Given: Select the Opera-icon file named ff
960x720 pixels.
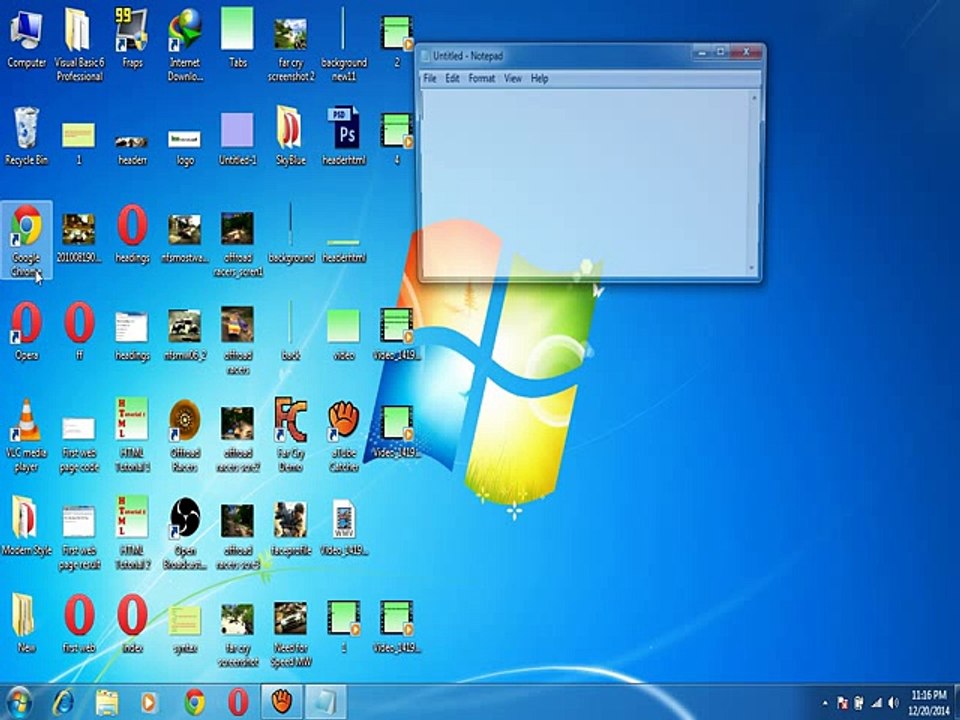Looking at the screenshot, I should coord(79,331).
